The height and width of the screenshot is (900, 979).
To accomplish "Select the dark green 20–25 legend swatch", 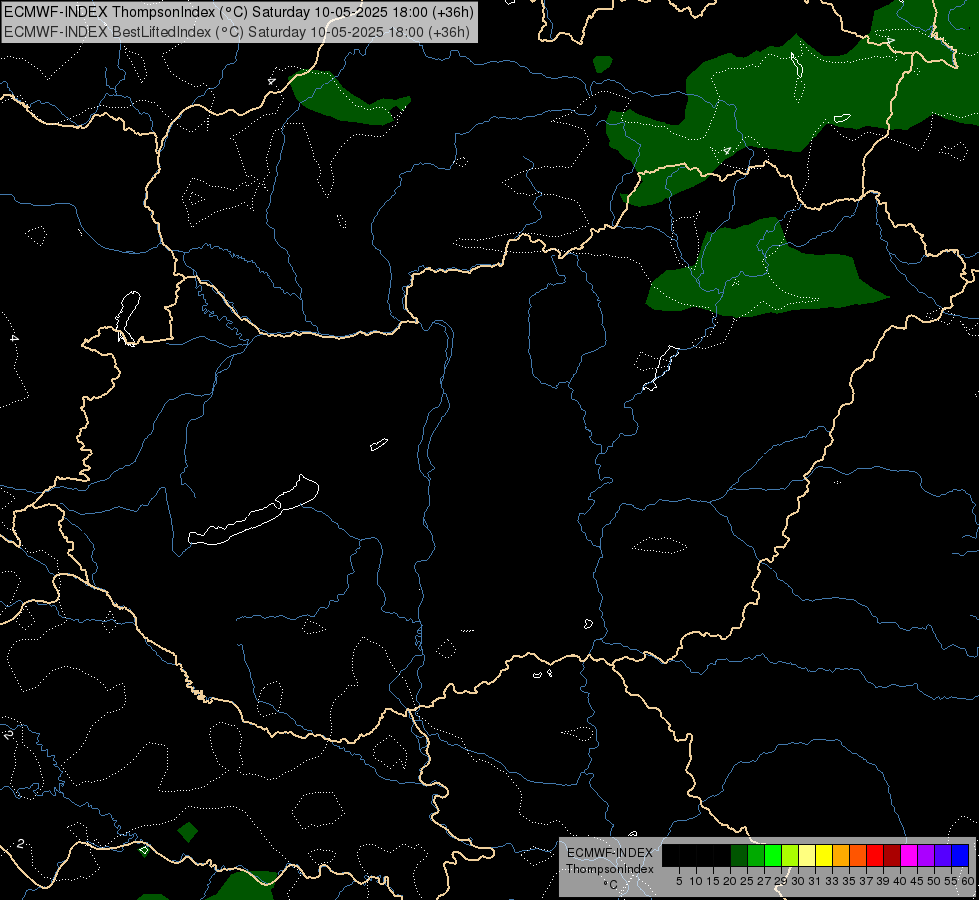I will [739, 855].
